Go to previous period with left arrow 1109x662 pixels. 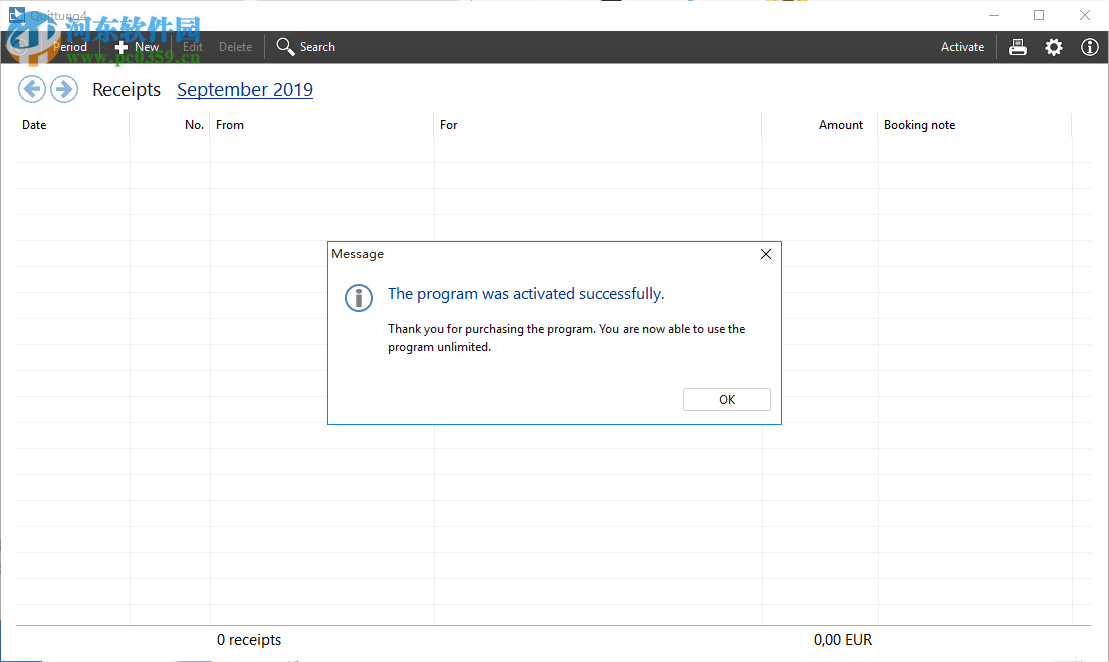pos(32,90)
